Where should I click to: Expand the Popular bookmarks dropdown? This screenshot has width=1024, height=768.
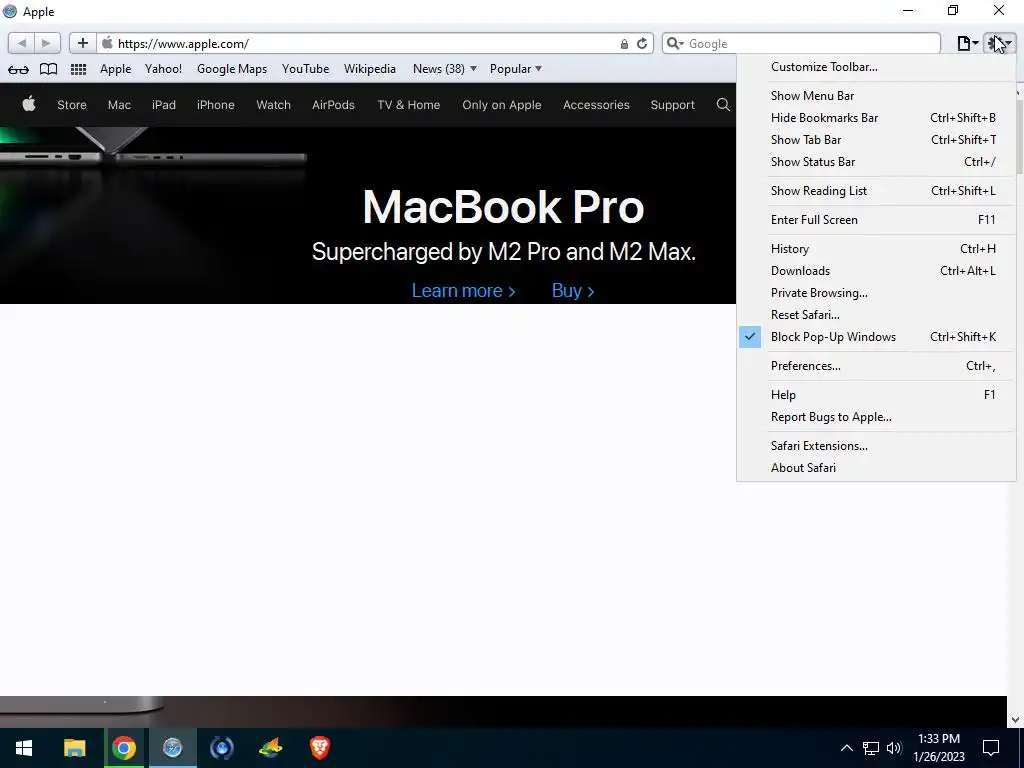click(516, 69)
